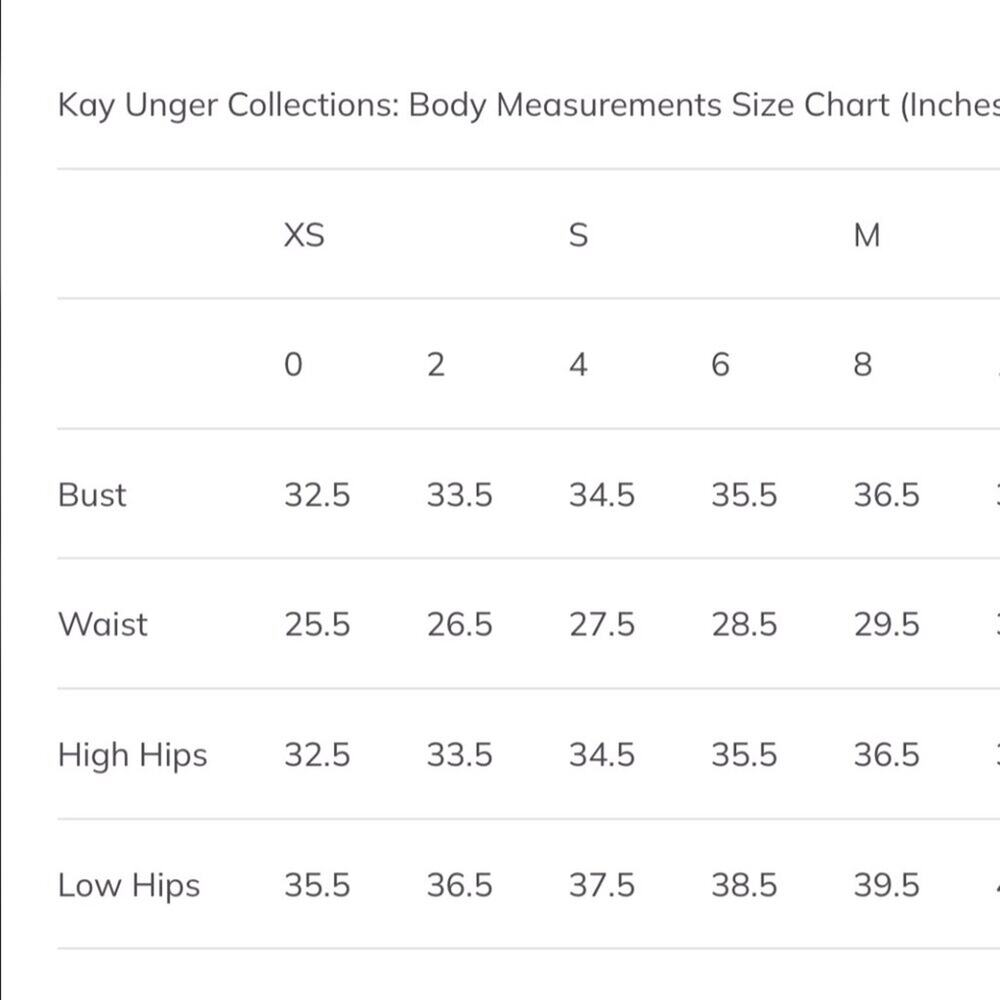Image resolution: width=1000 pixels, height=1000 pixels.
Task: Select the XS size column header
Action: click(x=304, y=235)
